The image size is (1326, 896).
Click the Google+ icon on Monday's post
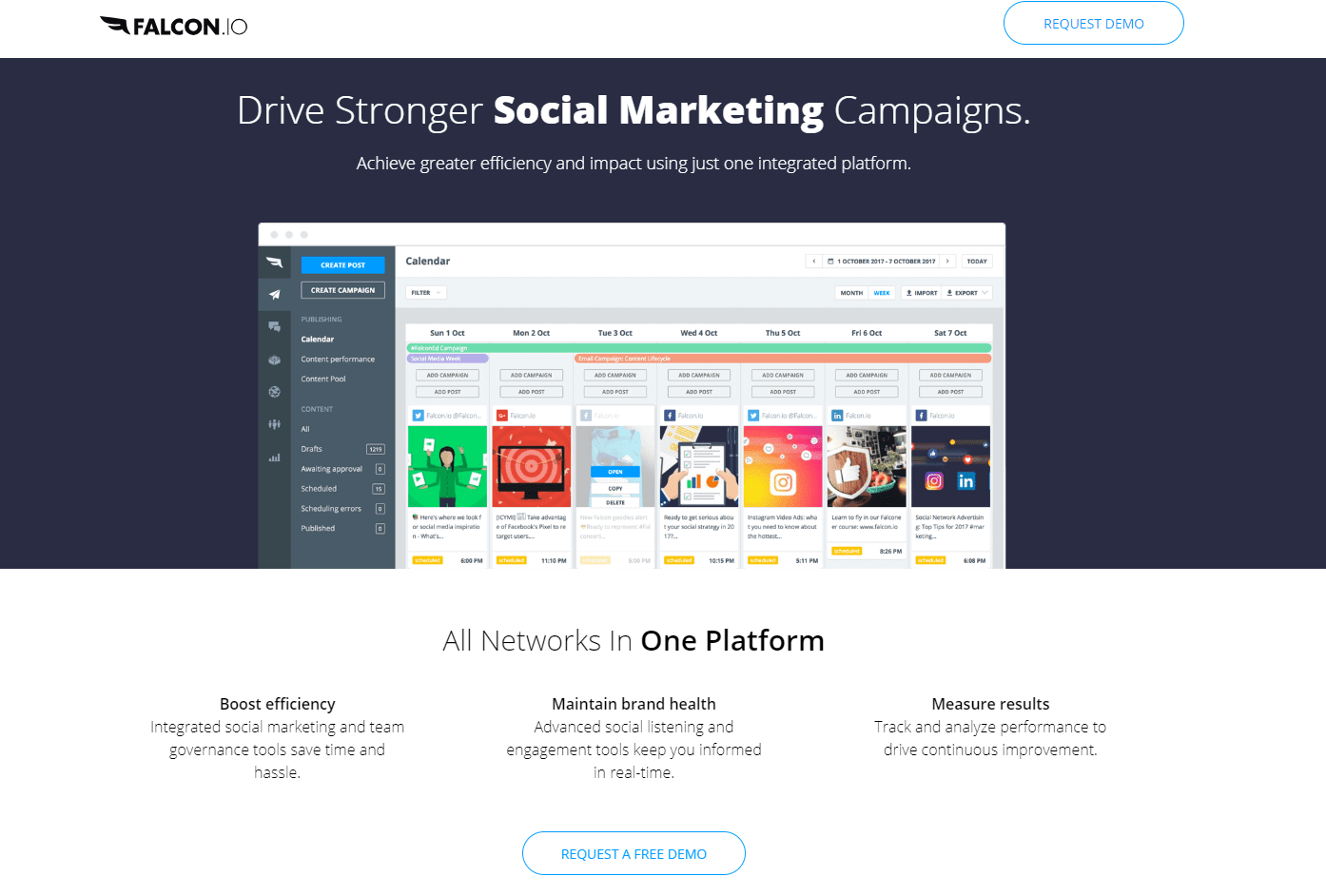coord(502,416)
